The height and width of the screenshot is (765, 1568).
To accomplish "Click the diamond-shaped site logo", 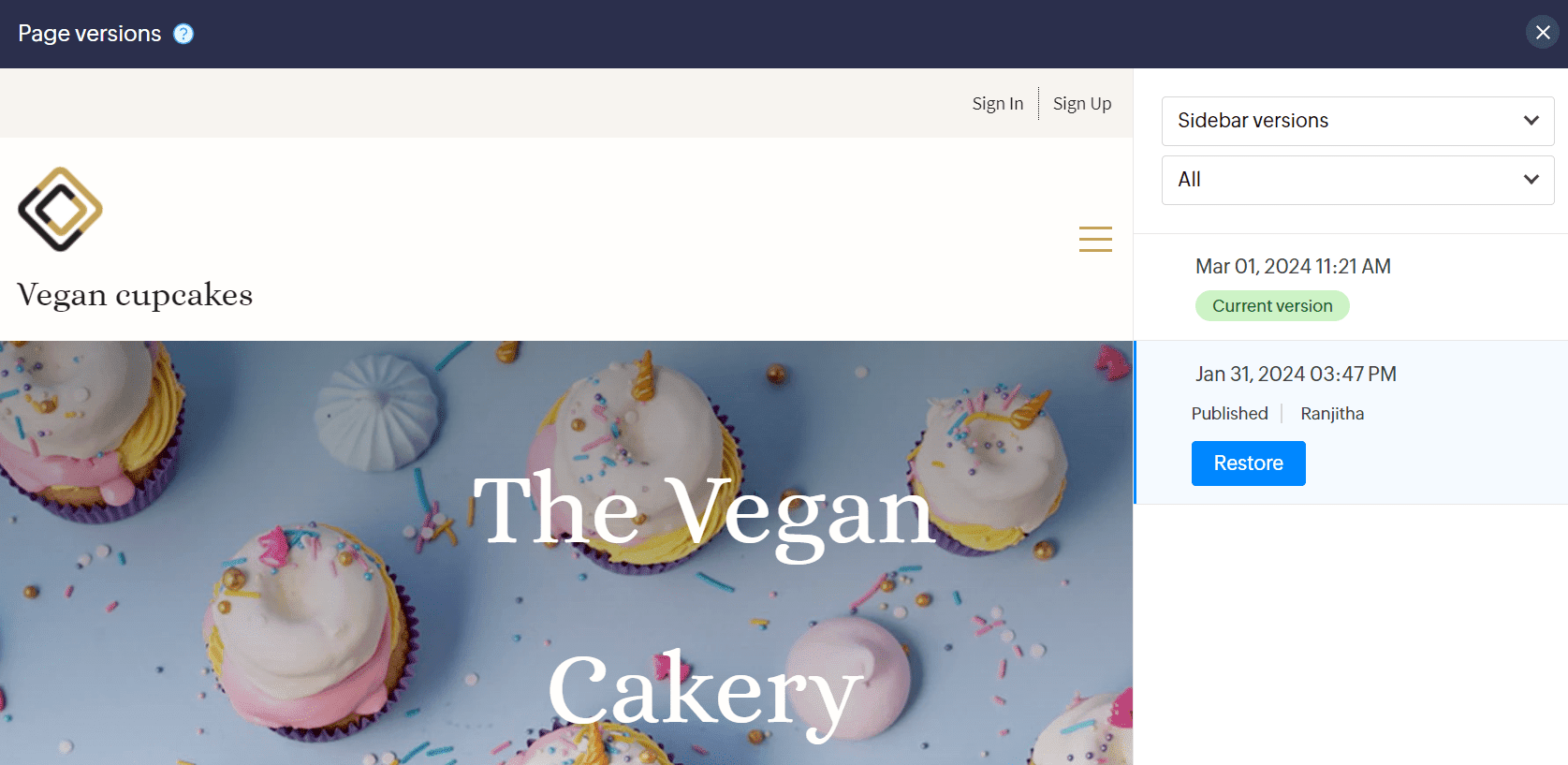I will click(x=61, y=209).
